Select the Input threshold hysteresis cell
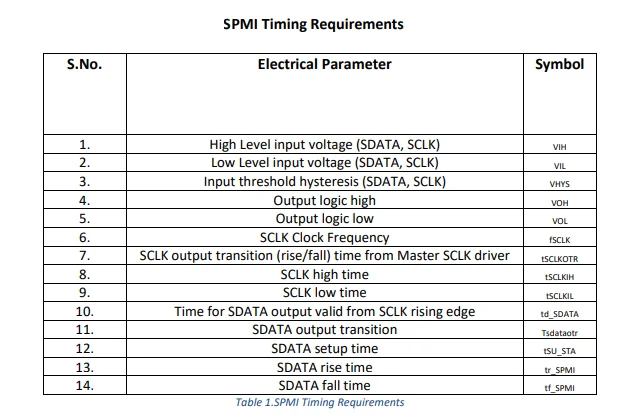This screenshot has height=418, width=642. [x=325, y=182]
